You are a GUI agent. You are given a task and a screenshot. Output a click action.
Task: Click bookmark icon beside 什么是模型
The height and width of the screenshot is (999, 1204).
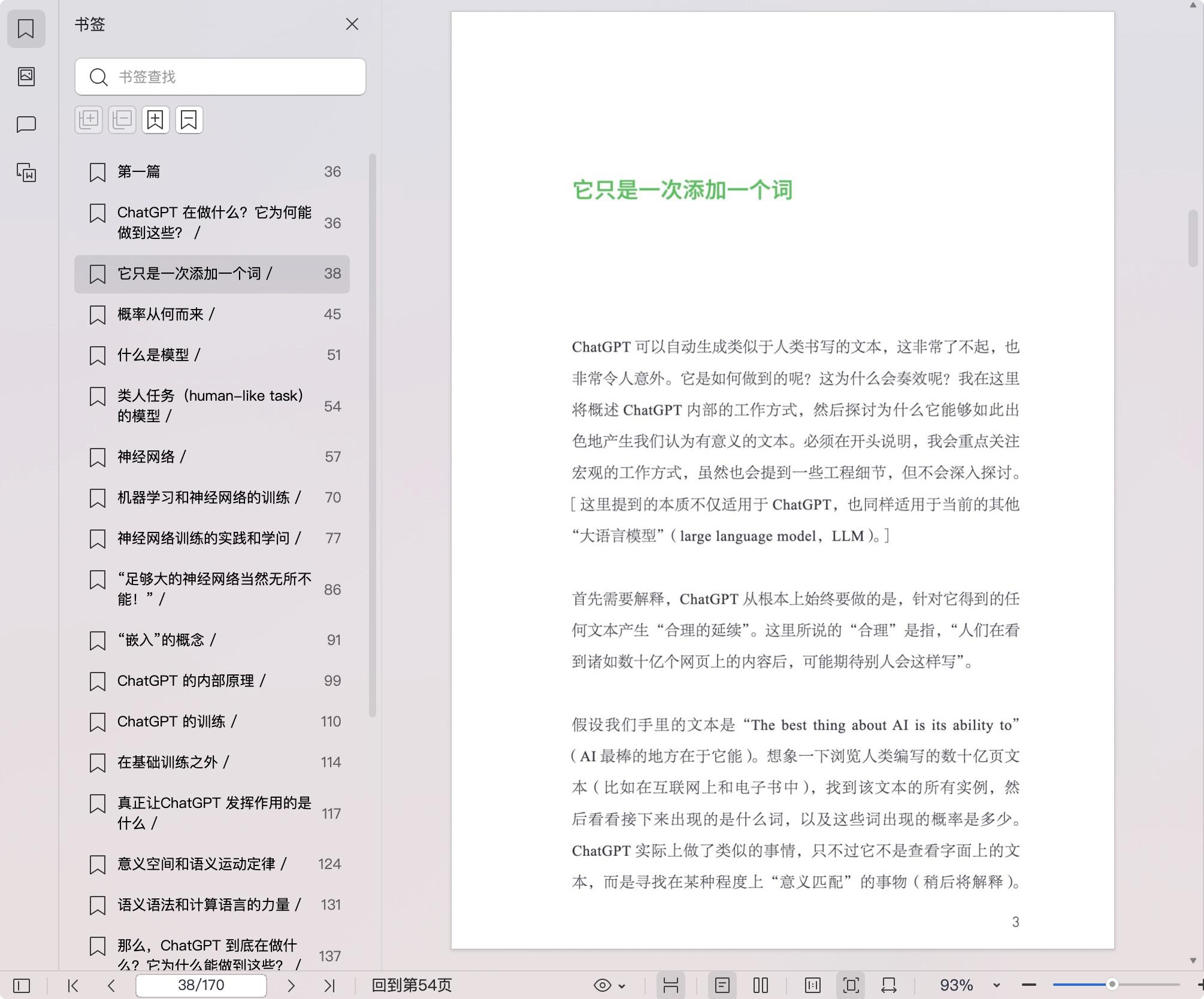tap(97, 356)
